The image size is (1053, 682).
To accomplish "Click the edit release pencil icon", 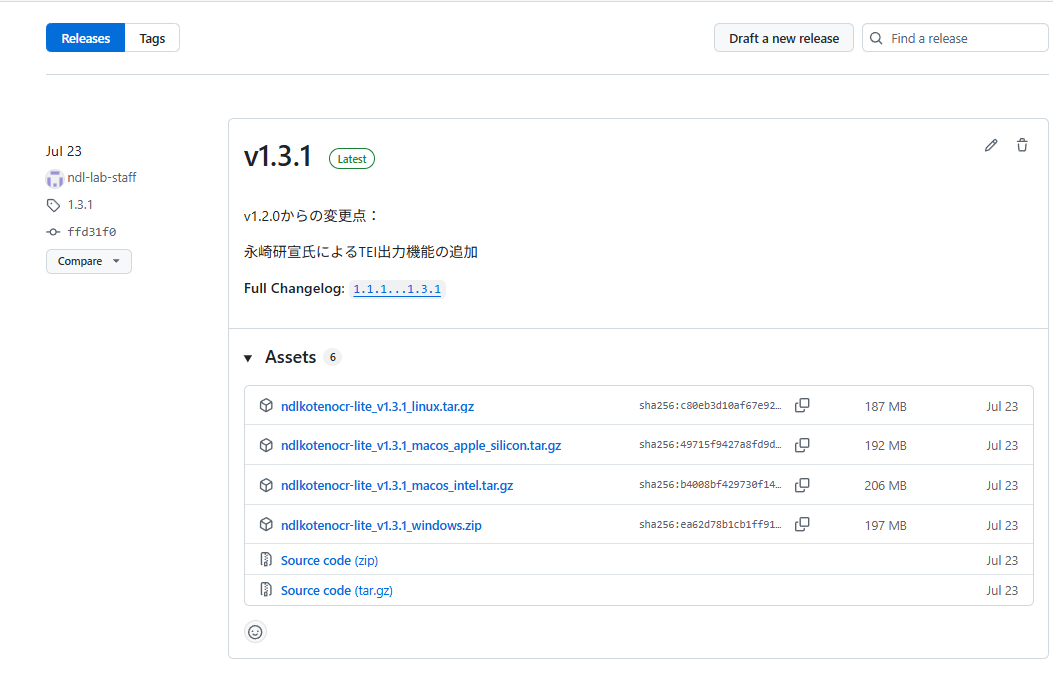I will tap(991, 145).
